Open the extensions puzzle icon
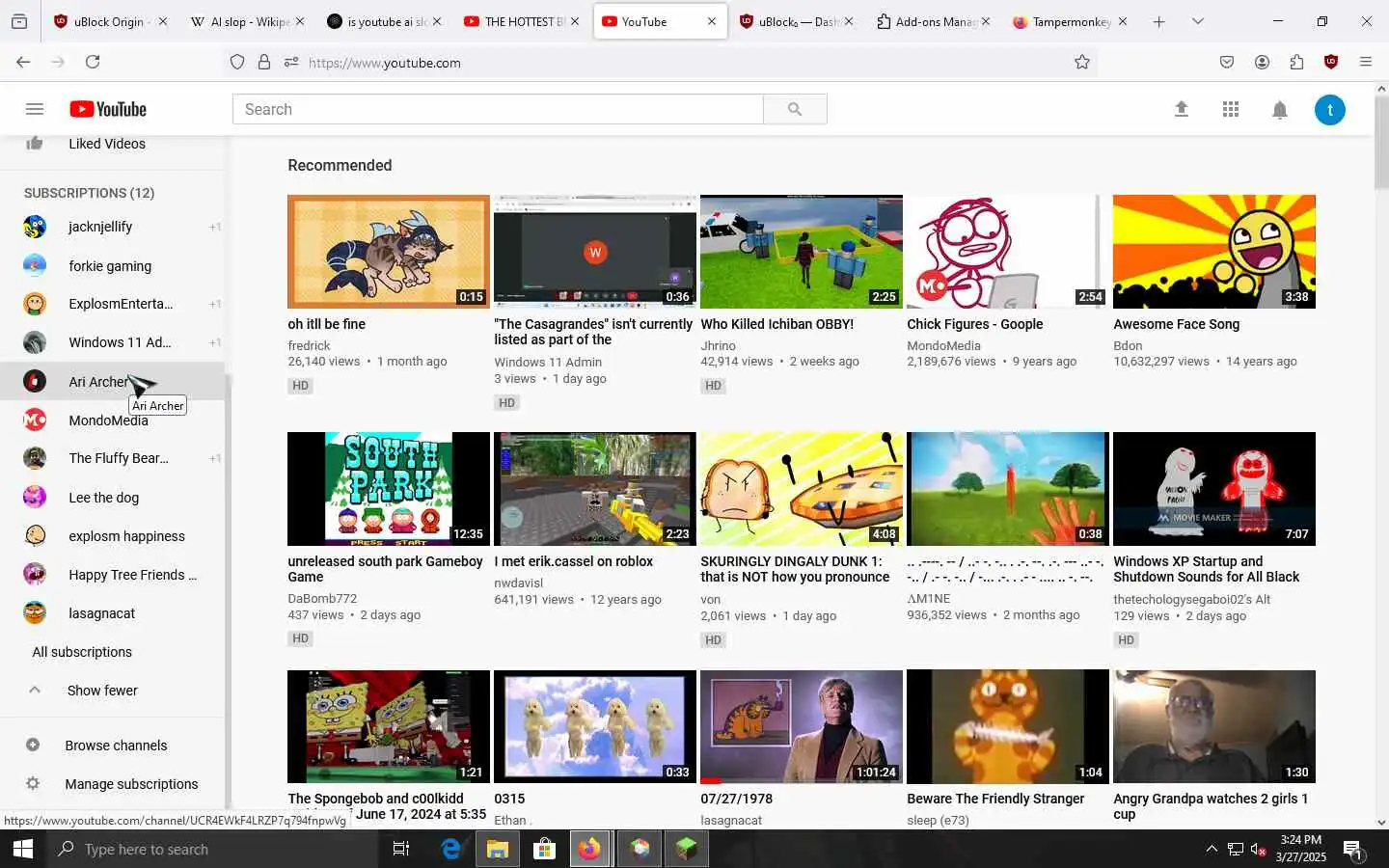Image resolution: width=1389 pixels, height=868 pixels. tap(1296, 62)
